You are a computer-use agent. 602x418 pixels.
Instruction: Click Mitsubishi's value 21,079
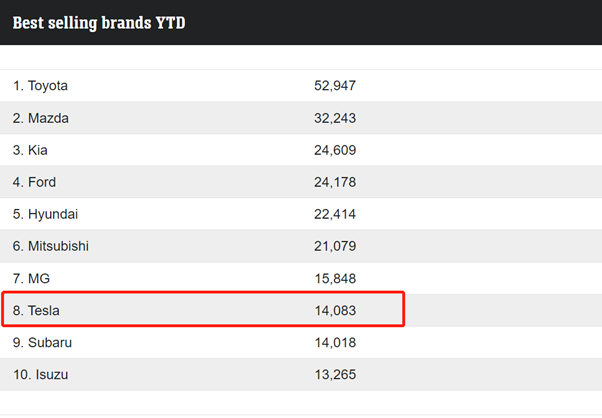pos(335,246)
